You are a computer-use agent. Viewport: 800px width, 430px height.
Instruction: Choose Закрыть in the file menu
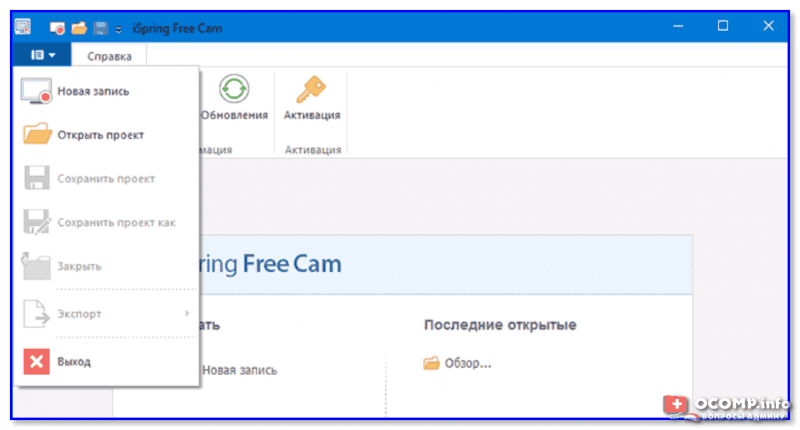click(106, 266)
